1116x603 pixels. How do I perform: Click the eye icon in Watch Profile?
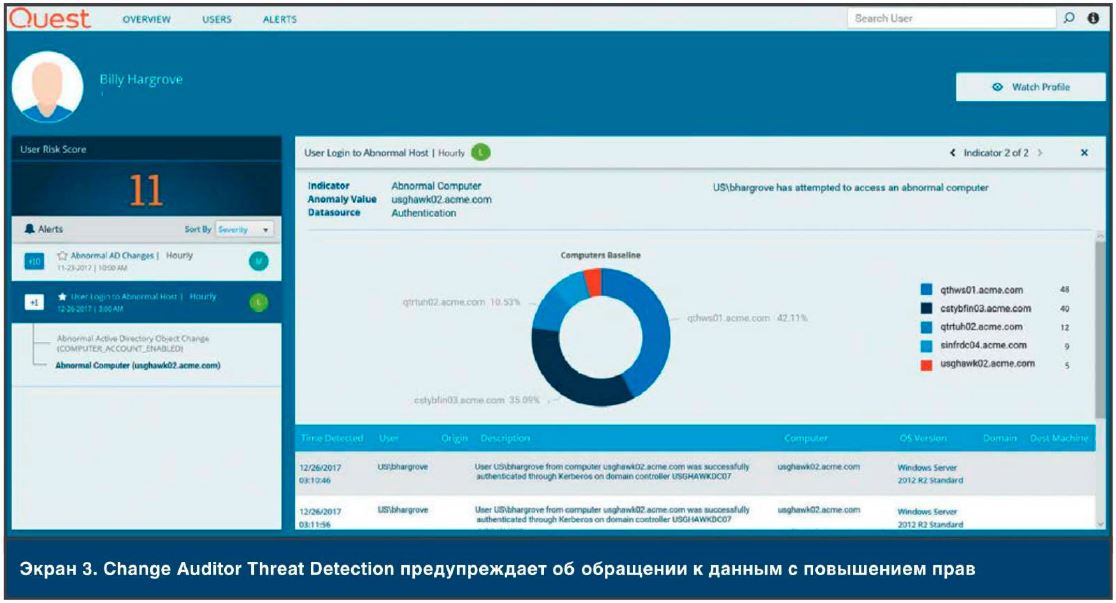(x=997, y=87)
